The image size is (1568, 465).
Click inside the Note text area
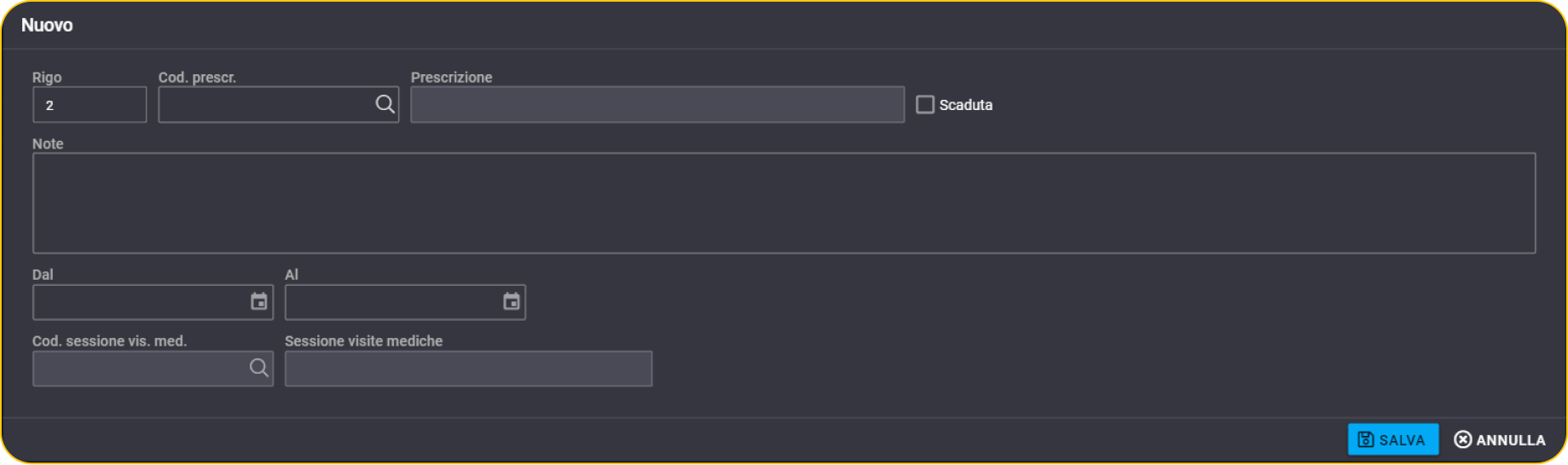784,203
